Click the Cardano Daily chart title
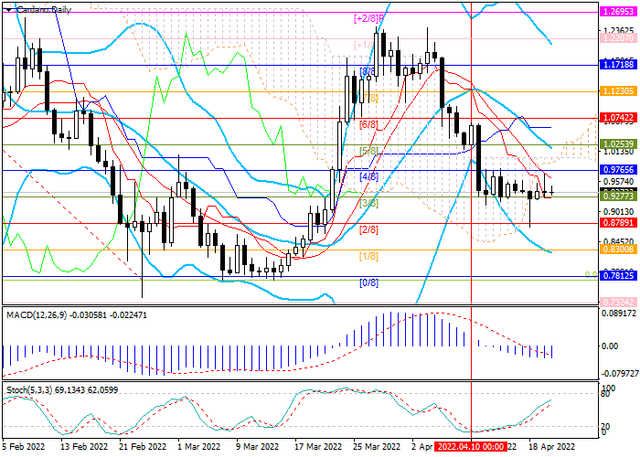Image resolution: width=640 pixels, height=457 pixels. coord(43,10)
